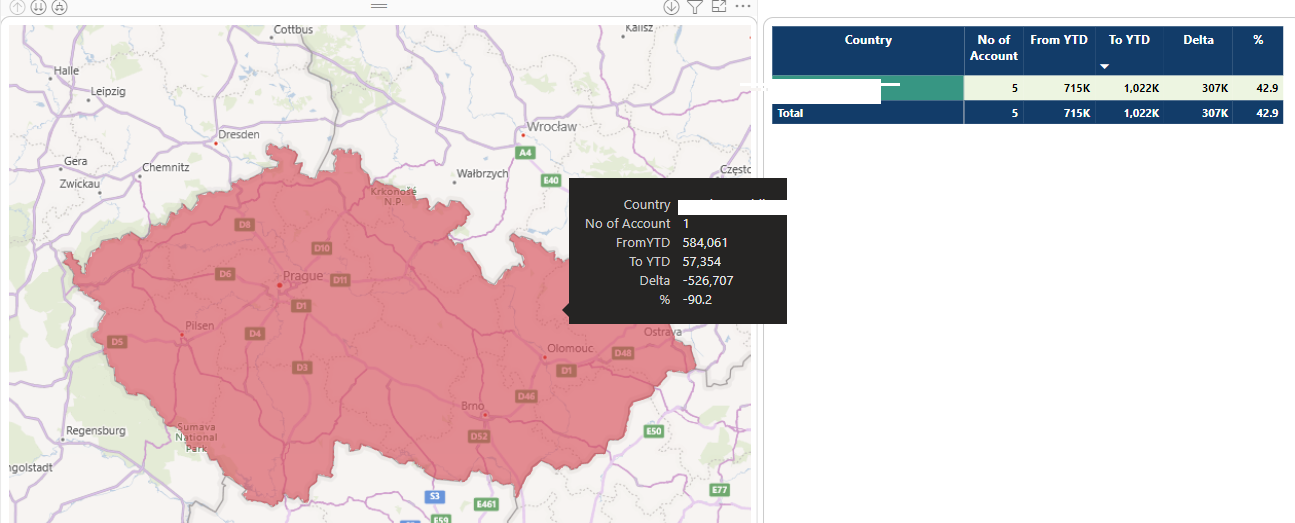
Task: Click Wałbrzych label on the map
Action: point(482,173)
